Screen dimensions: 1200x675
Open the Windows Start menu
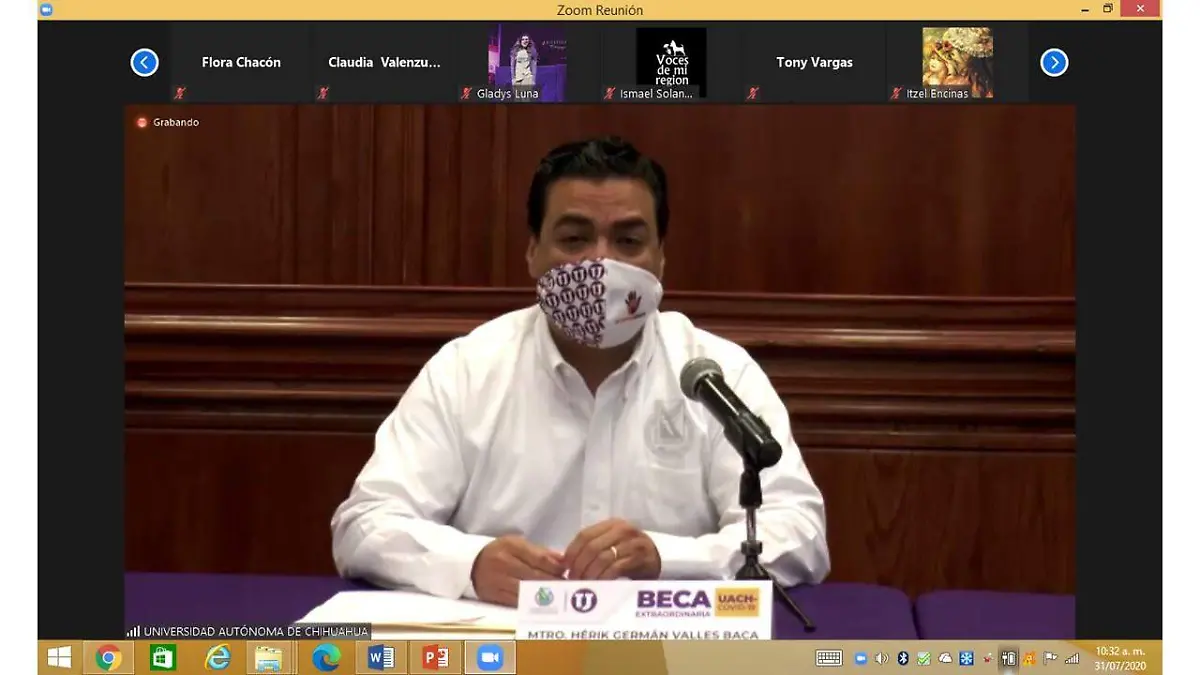(59, 657)
